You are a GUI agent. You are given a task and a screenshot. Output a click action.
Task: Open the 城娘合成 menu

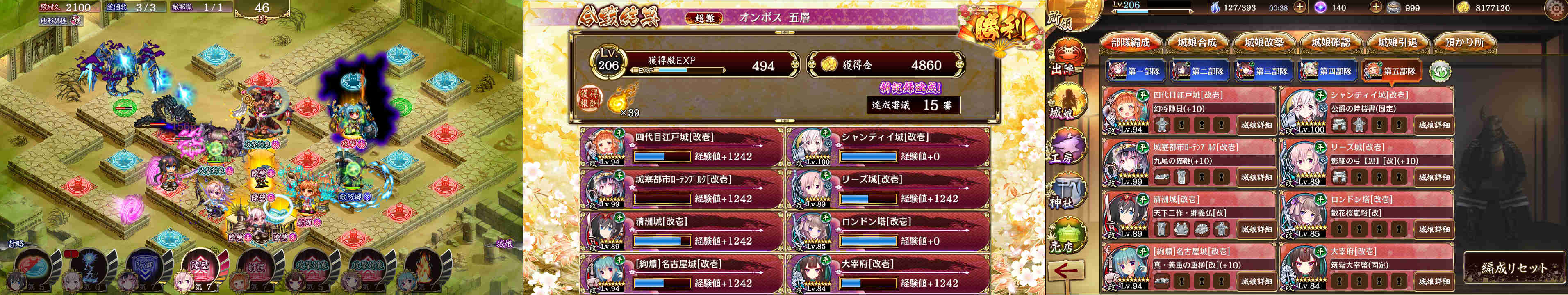1197,43
